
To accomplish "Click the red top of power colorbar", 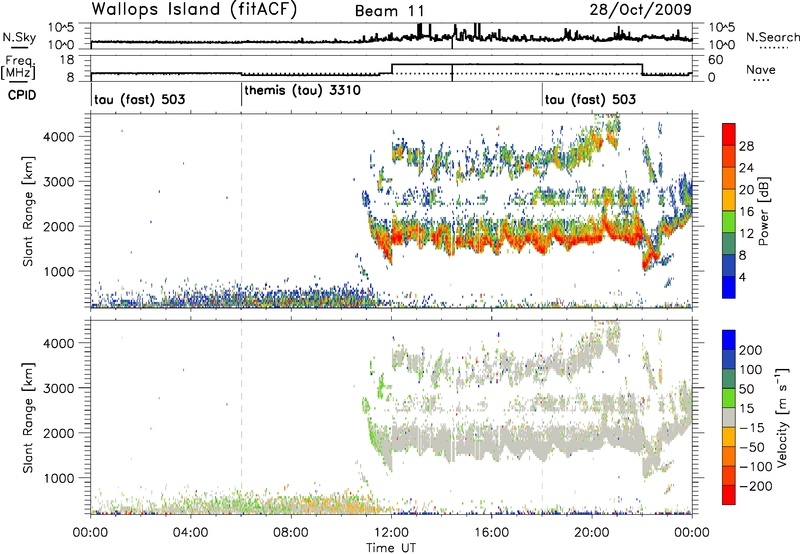I will coord(729,134).
